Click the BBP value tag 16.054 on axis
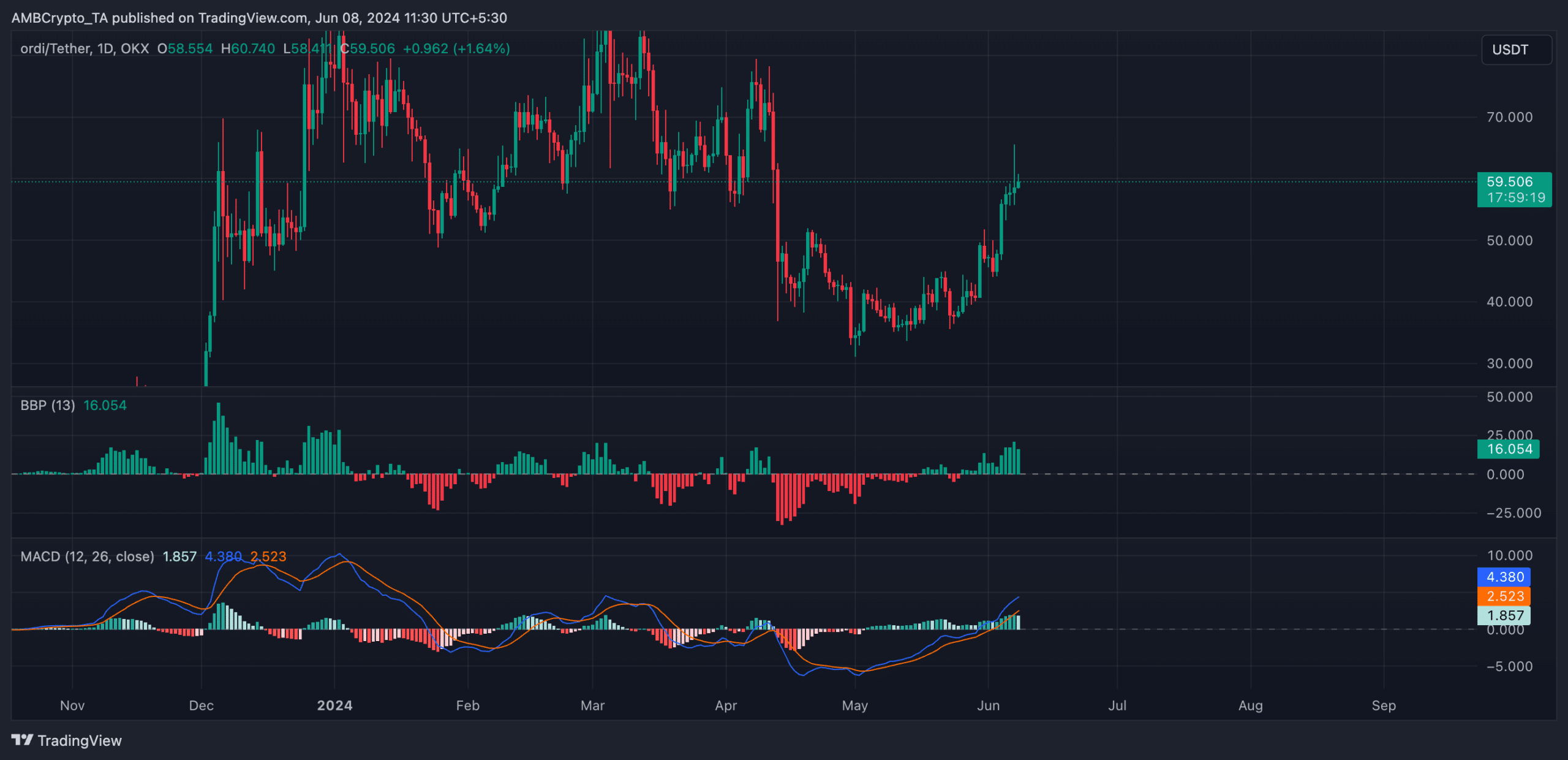 pos(1509,449)
